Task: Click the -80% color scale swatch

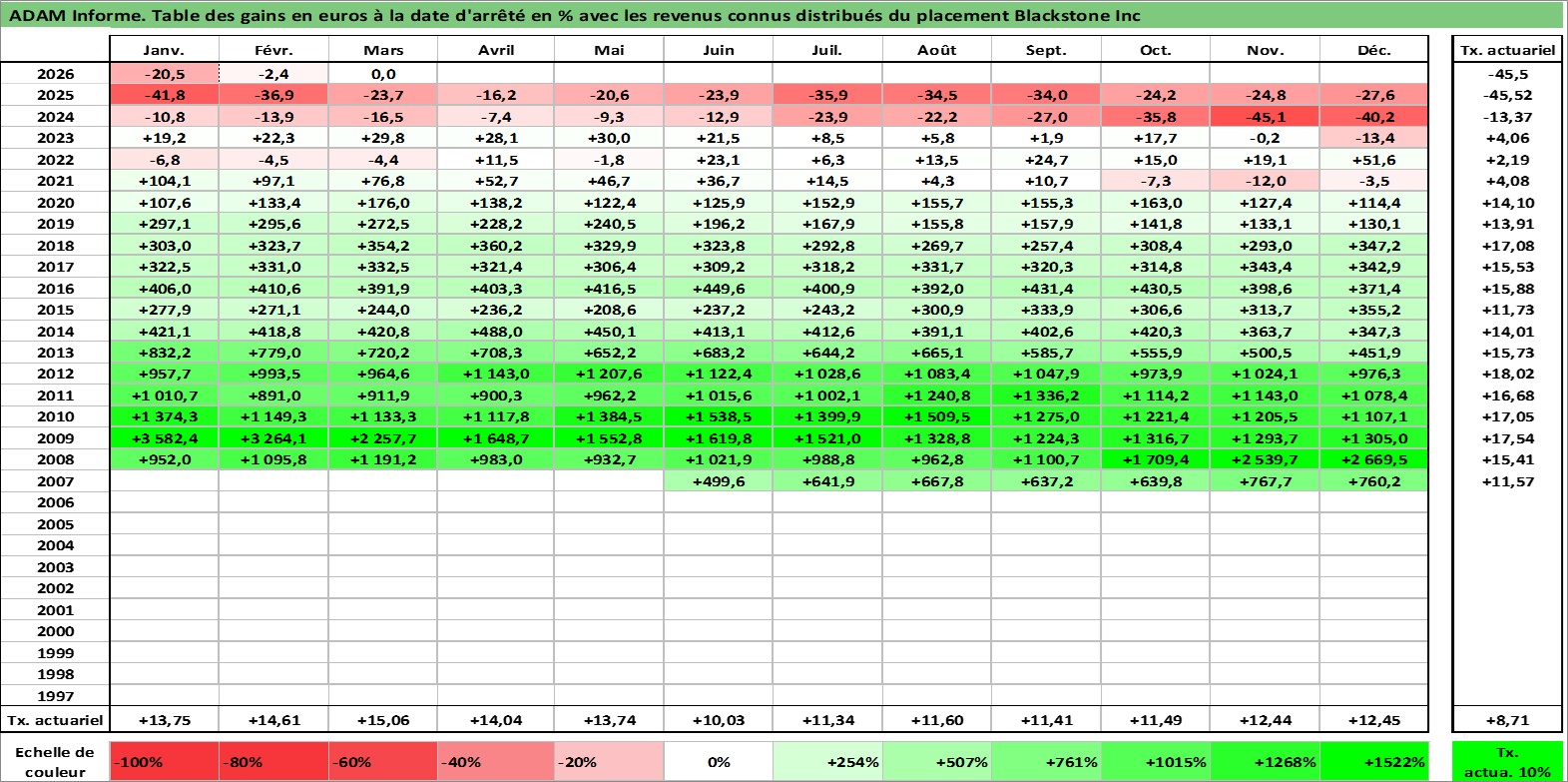Action: tap(273, 762)
